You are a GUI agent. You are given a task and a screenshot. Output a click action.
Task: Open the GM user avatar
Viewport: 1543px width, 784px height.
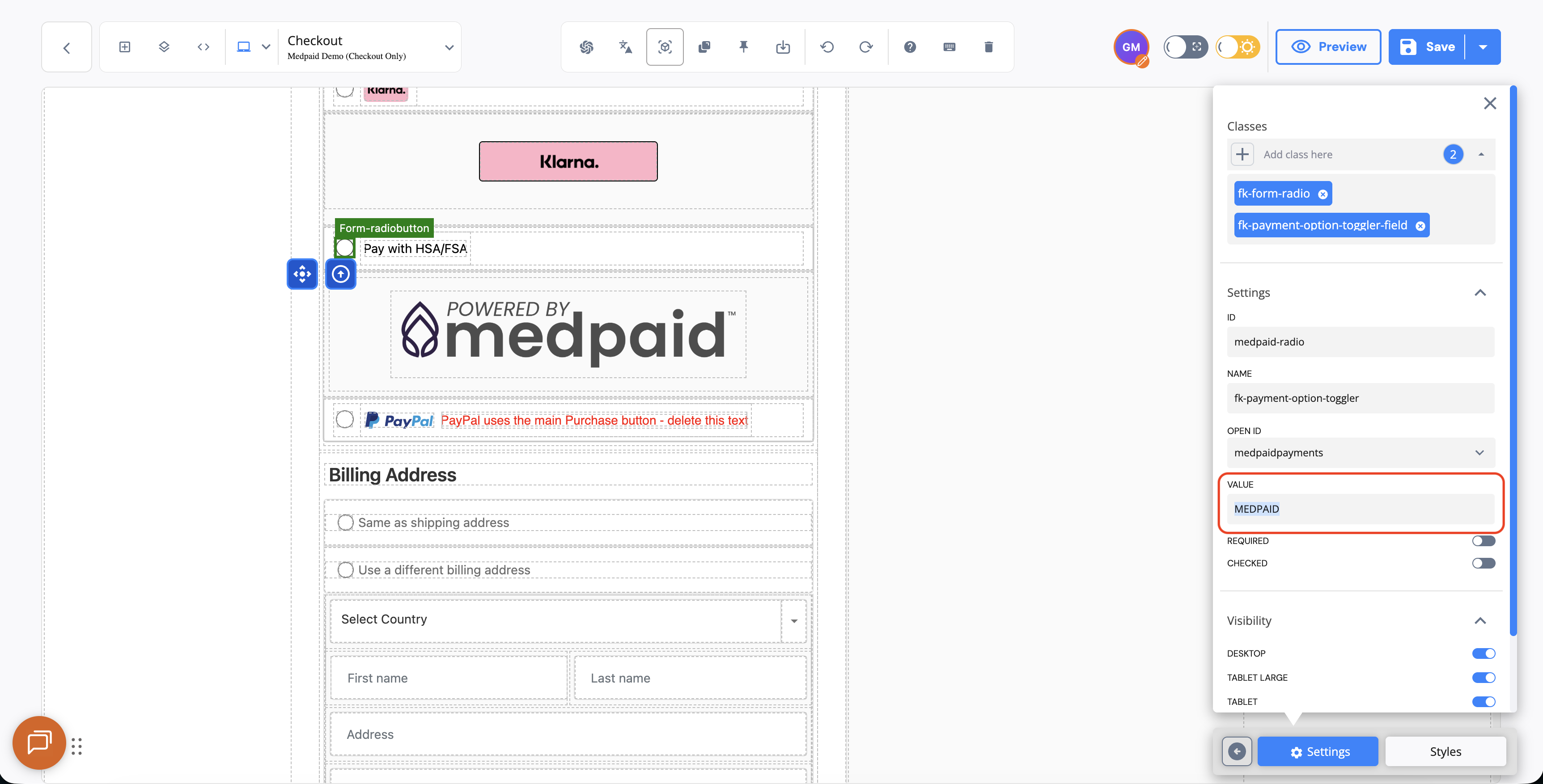click(x=1131, y=47)
